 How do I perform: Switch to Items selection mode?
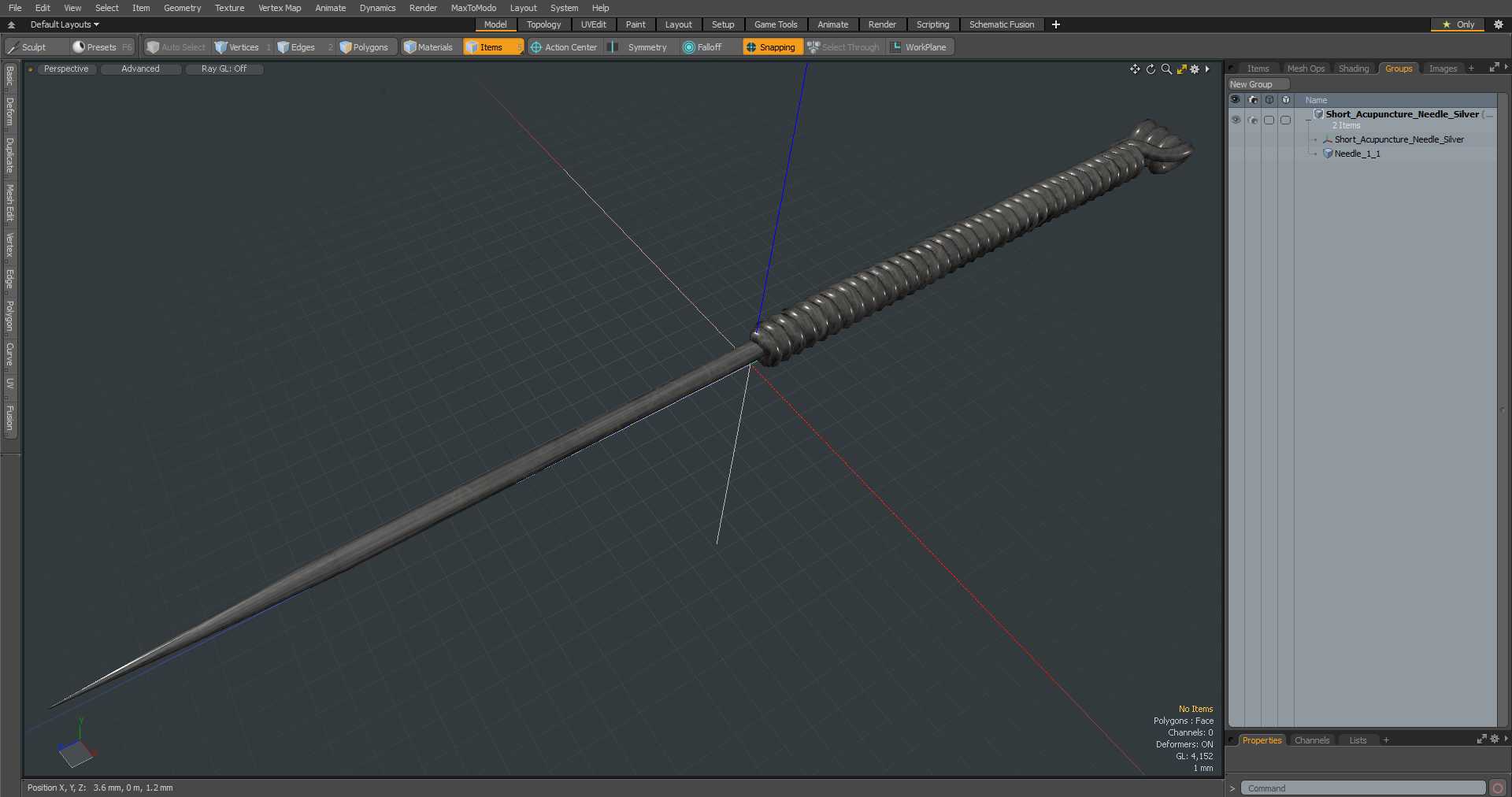[493, 47]
